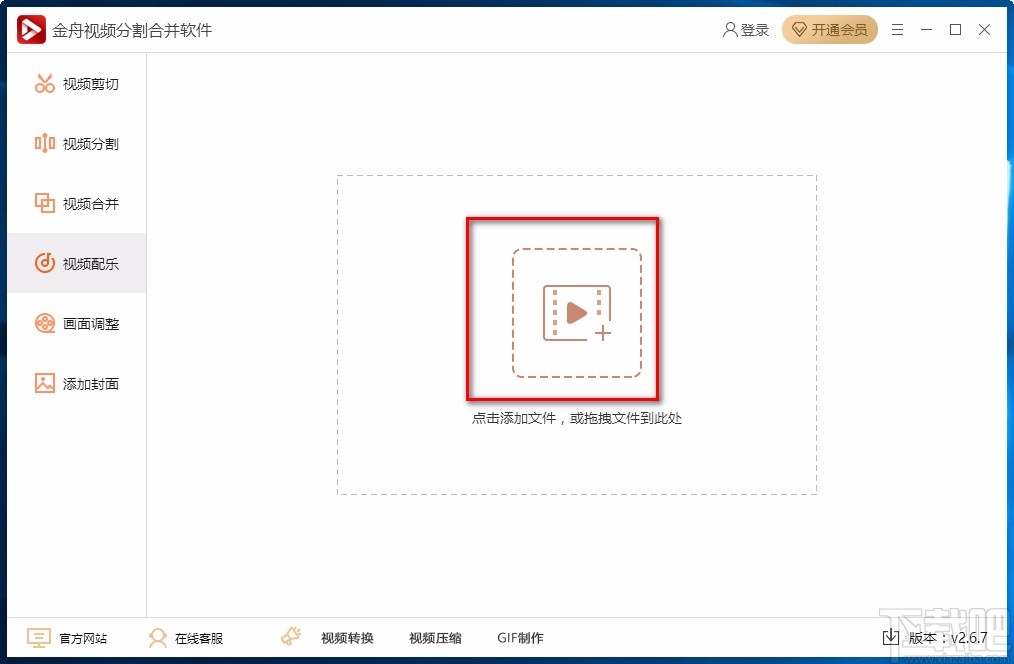Open the 视频合并 merge tool
Image resolution: width=1014 pixels, height=664 pixels.
coord(75,203)
